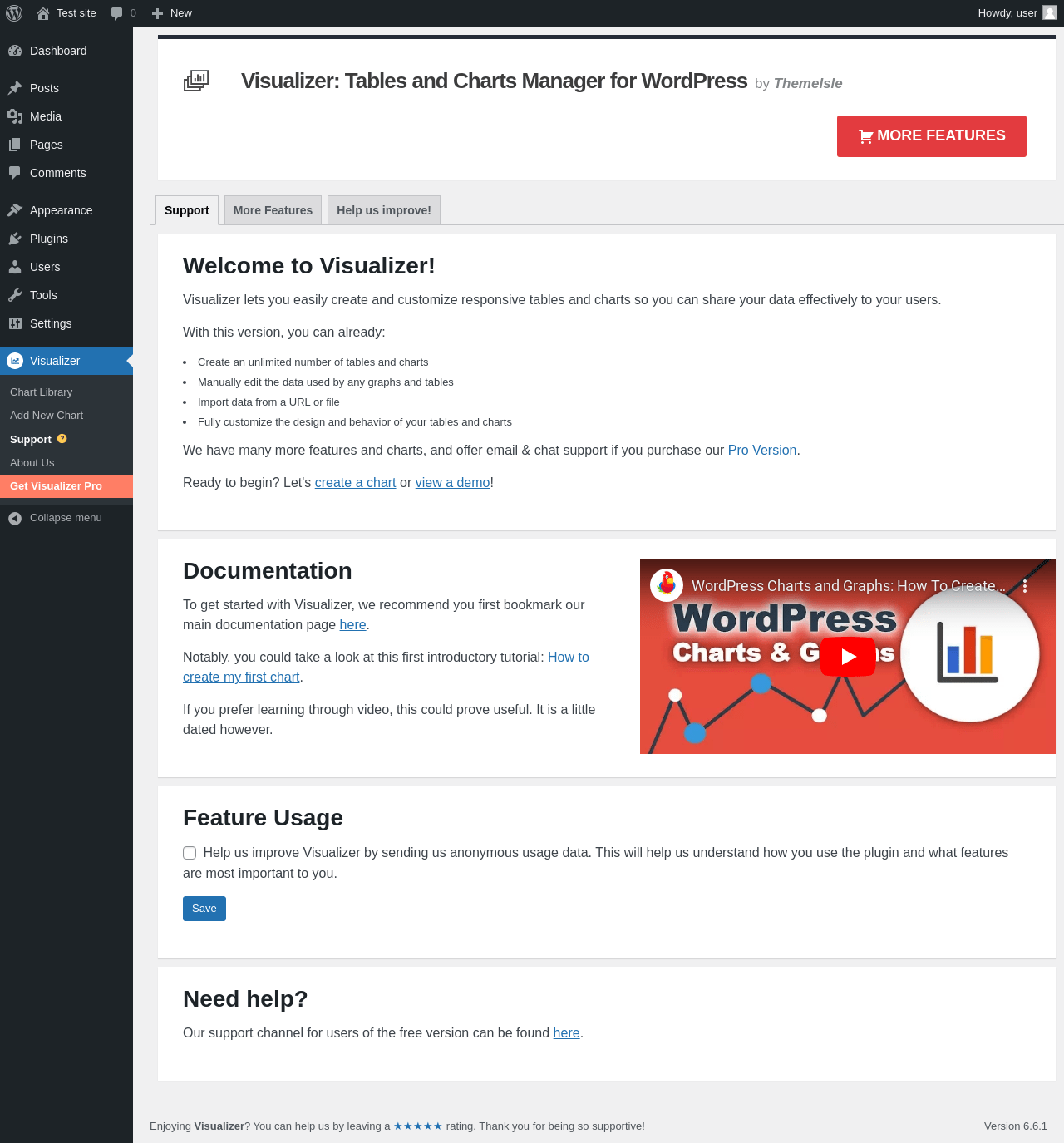Click the Tools wrench icon

click(x=15, y=295)
